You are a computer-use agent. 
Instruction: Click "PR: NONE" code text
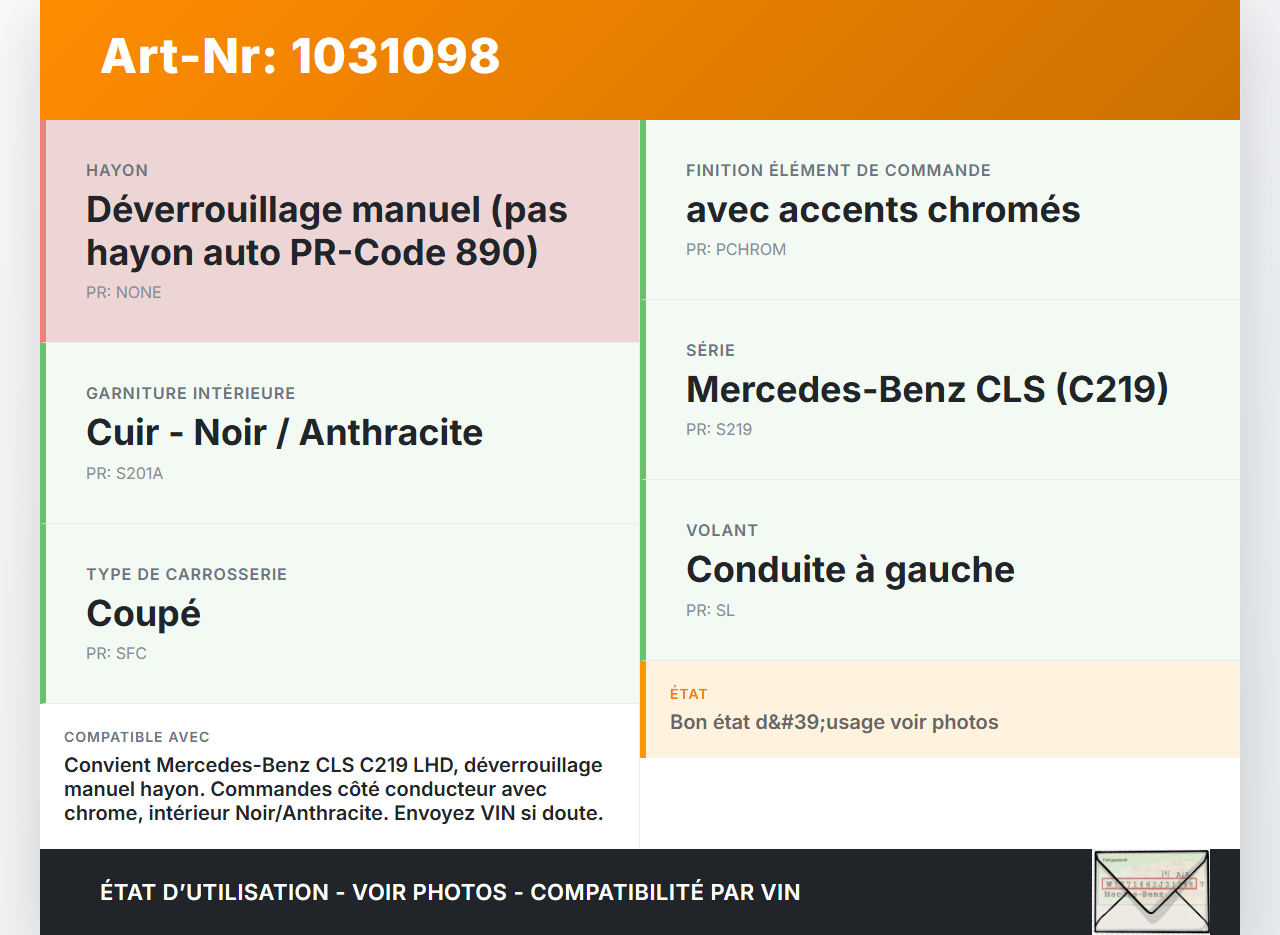click(x=124, y=292)
